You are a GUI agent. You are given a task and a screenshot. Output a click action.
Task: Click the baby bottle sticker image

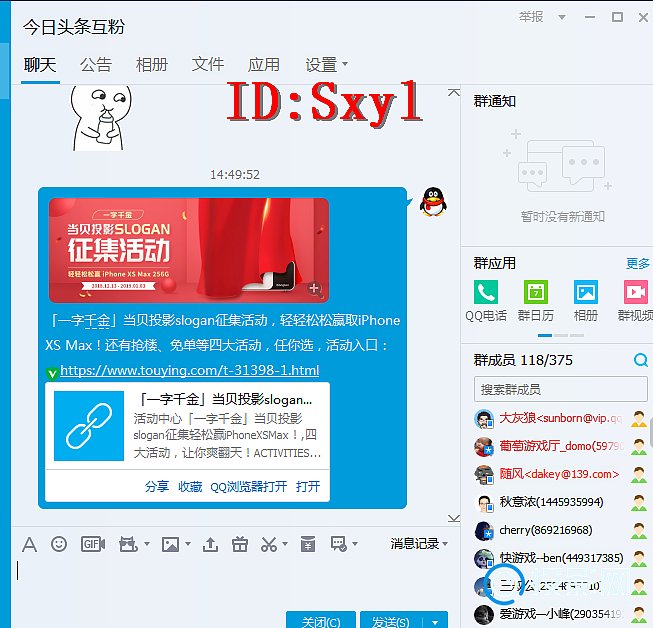pos(101,117)
